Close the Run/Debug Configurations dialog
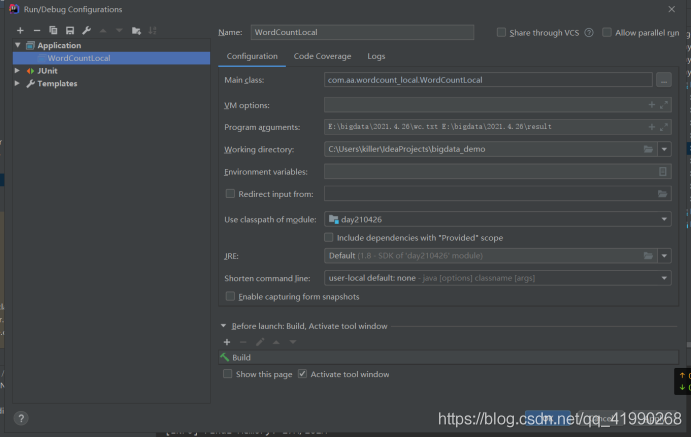Image resolution: width=692 pixels, height=438 pixels. point(671,9)
